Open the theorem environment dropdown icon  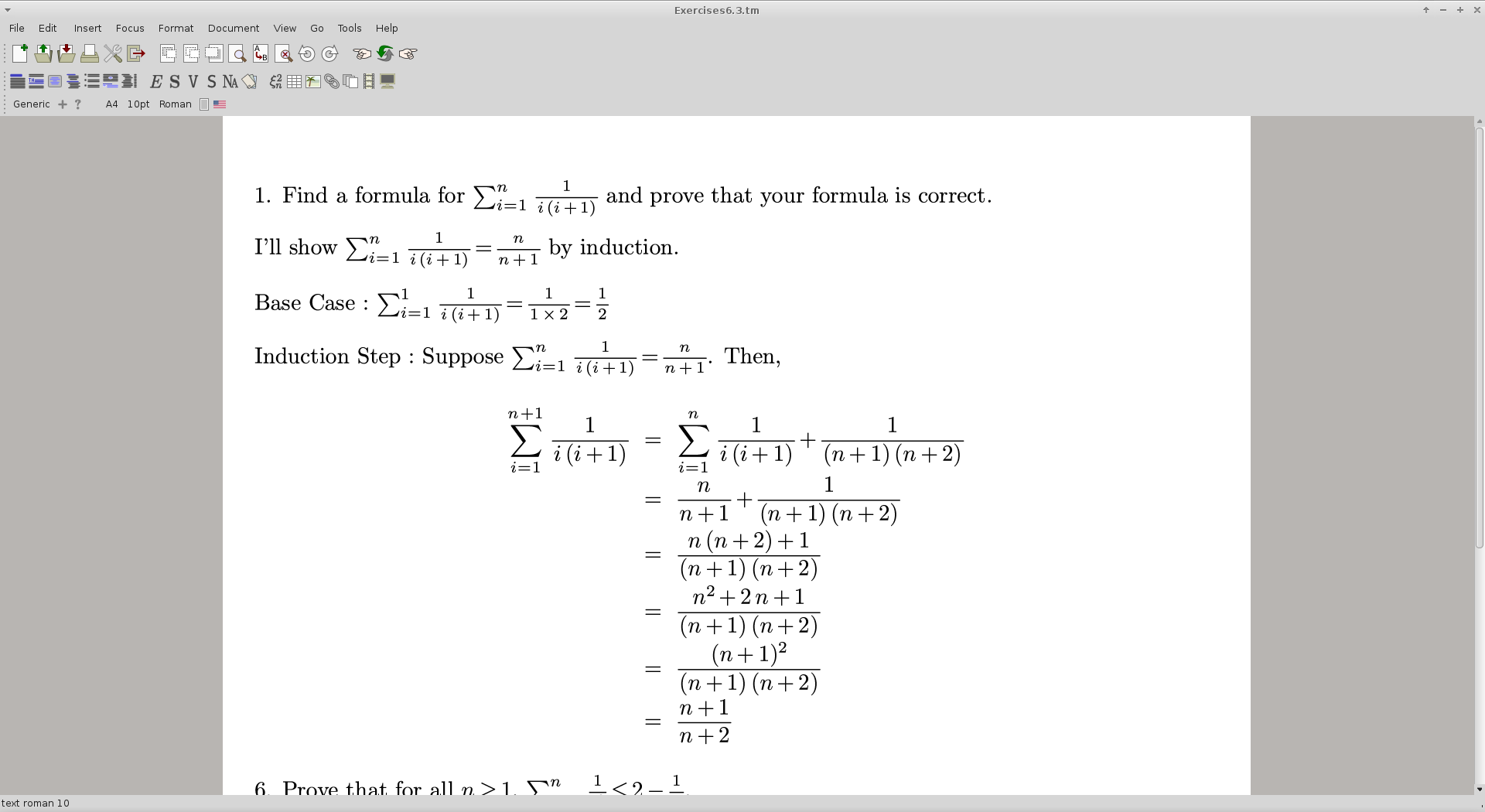click(x=36, y=81)
